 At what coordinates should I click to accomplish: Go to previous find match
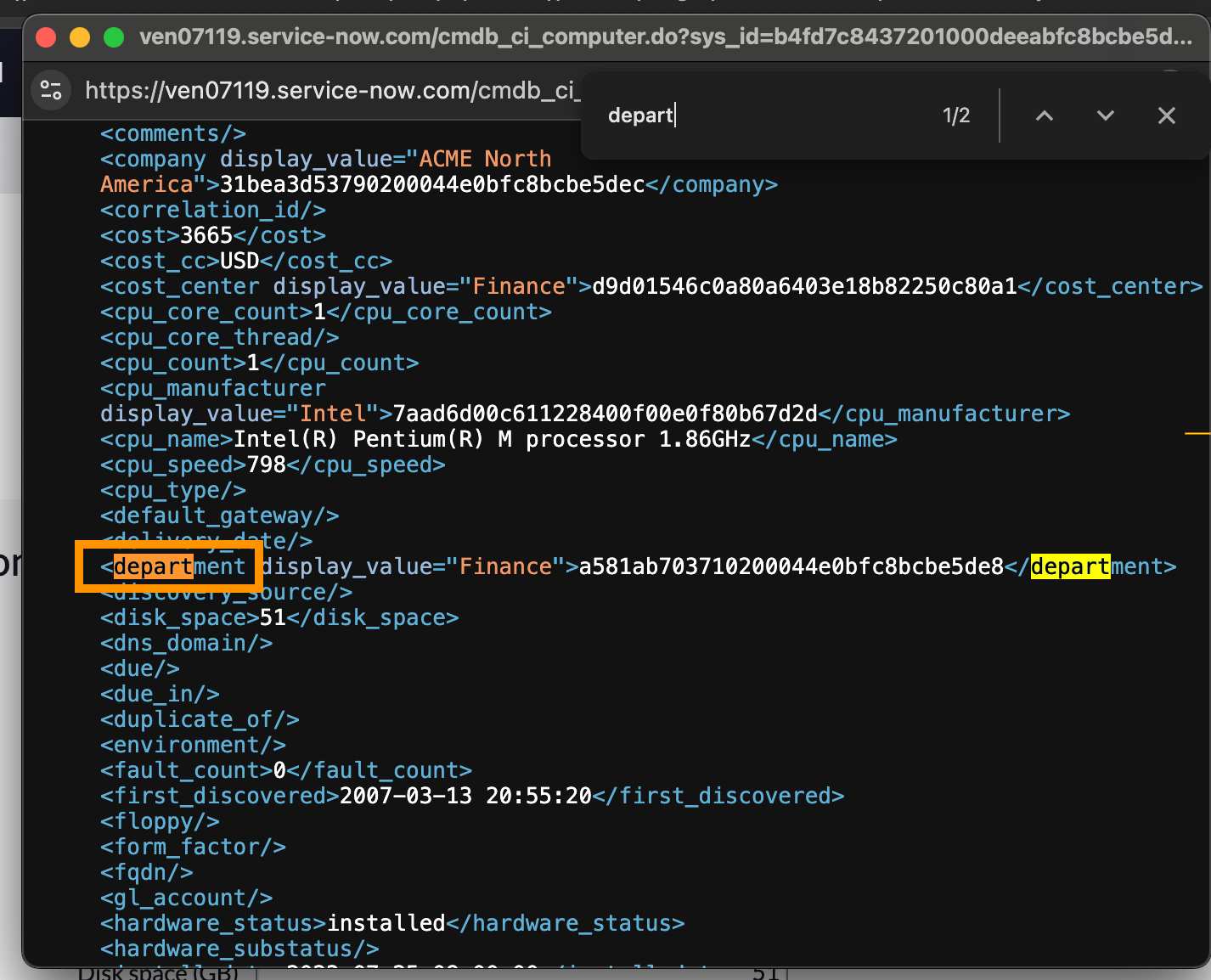tap(1045, 115)
